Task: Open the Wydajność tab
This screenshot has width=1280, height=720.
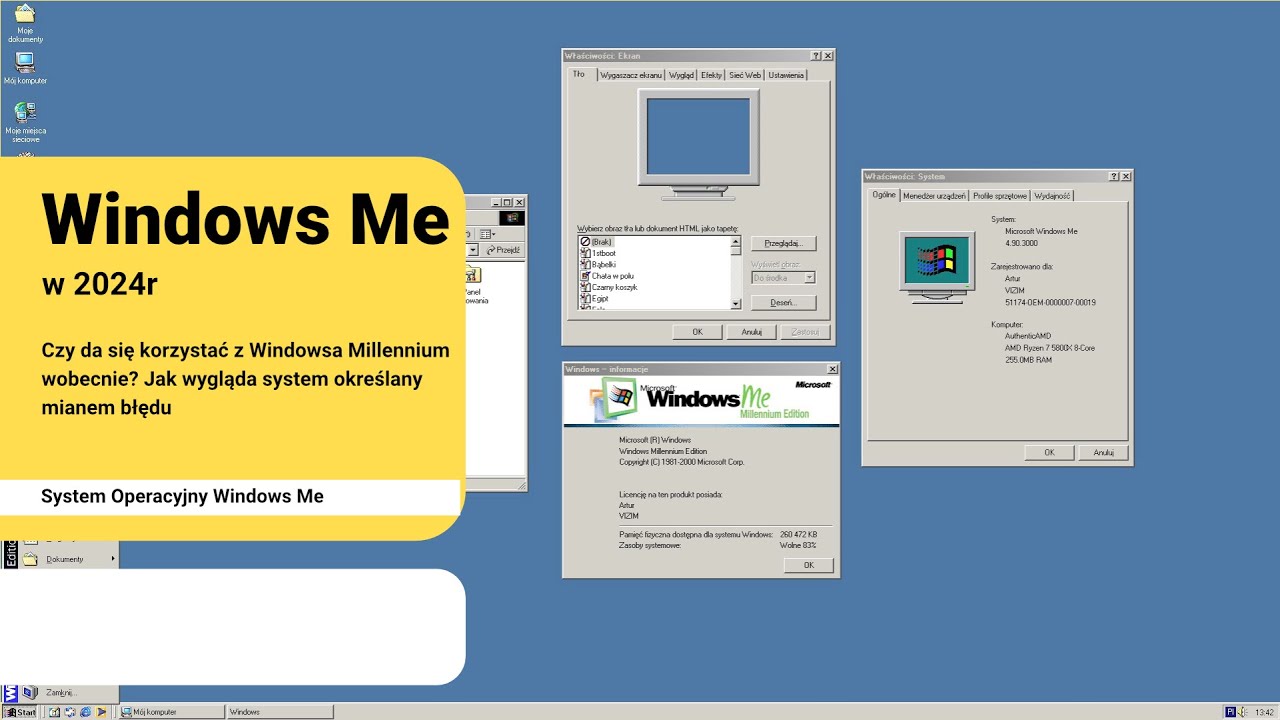Action: (1052, 196)
